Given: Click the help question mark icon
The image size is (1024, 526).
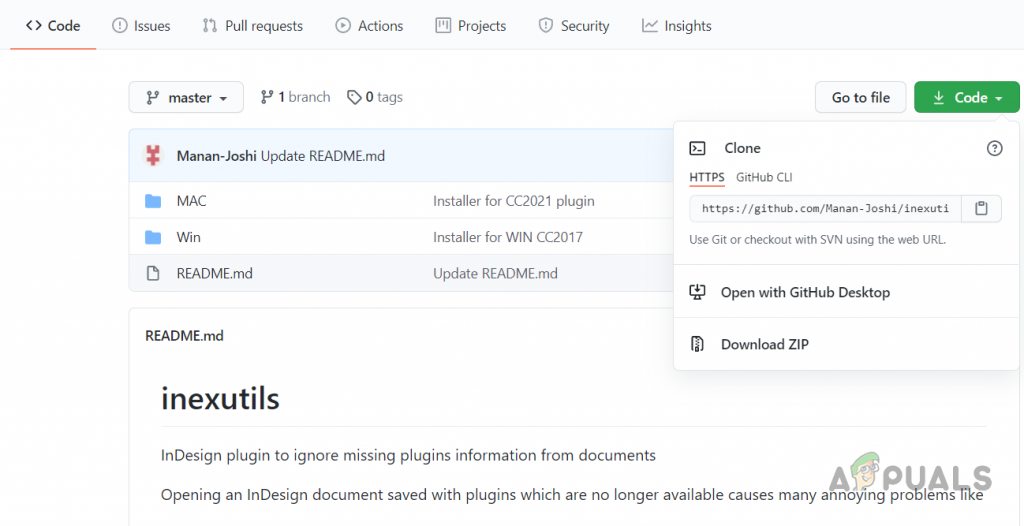Looking at the screenshot, I should coord(994,148).
